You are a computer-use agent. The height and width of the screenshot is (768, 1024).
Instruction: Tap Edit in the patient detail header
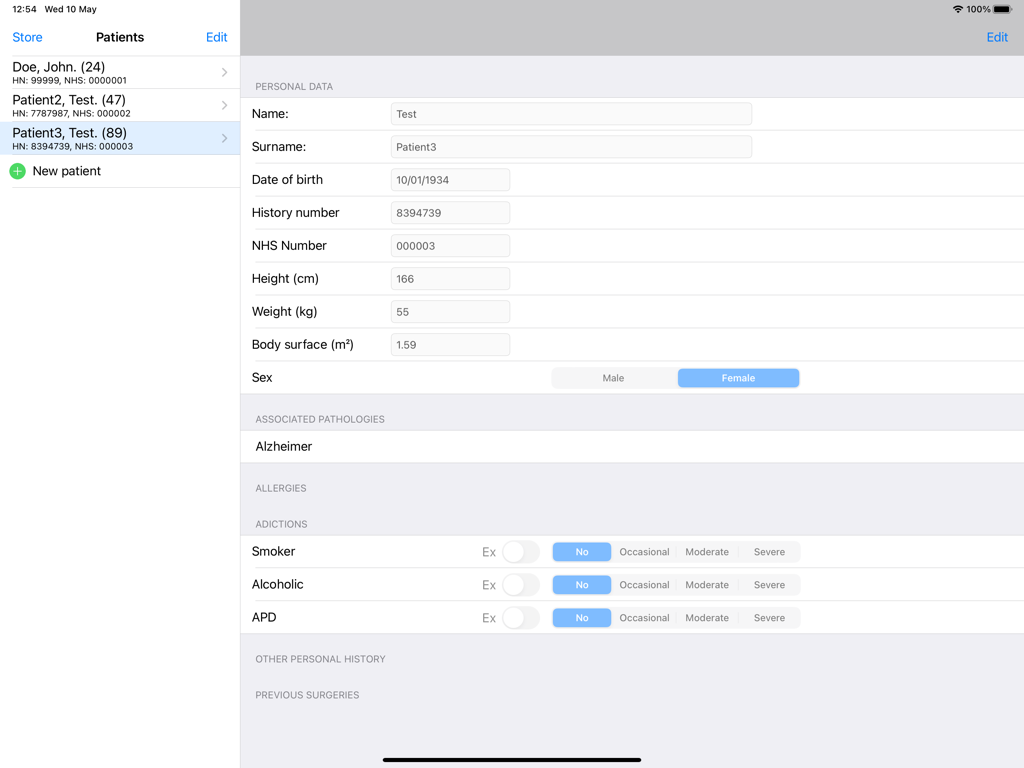tap(997, 37)
